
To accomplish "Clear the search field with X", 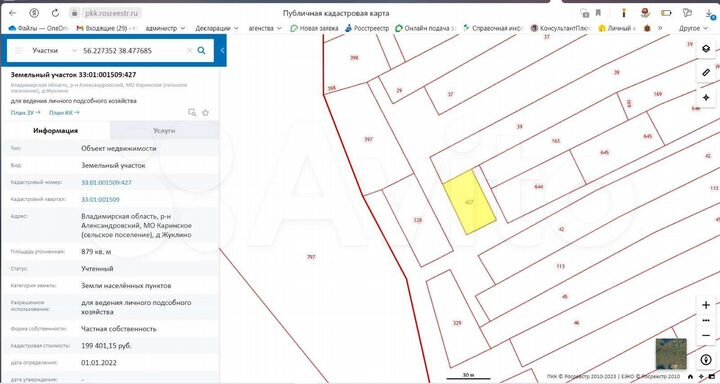I will [189, 51].
